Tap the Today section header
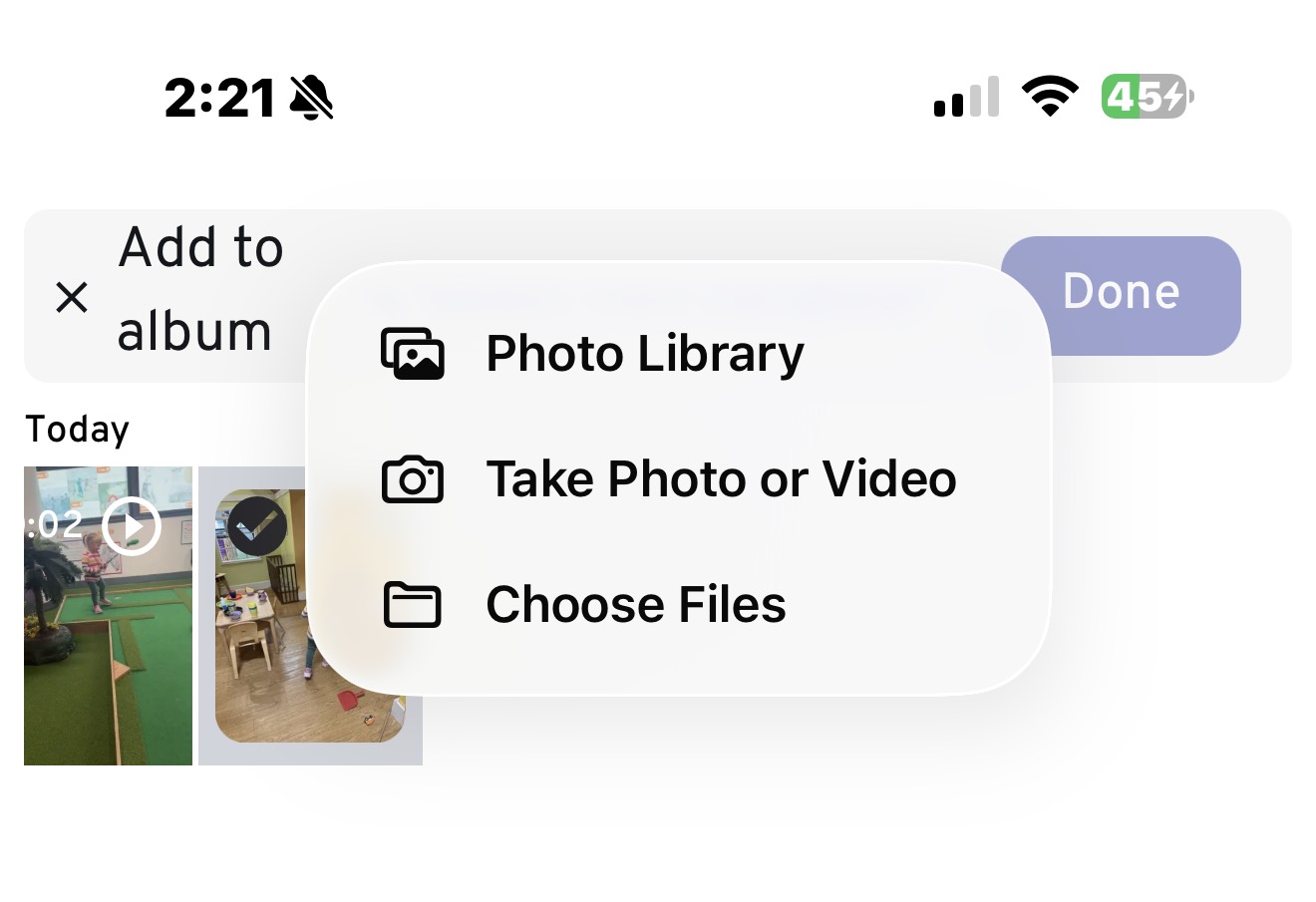1316x902 pixels. click(x=77, y=430)
